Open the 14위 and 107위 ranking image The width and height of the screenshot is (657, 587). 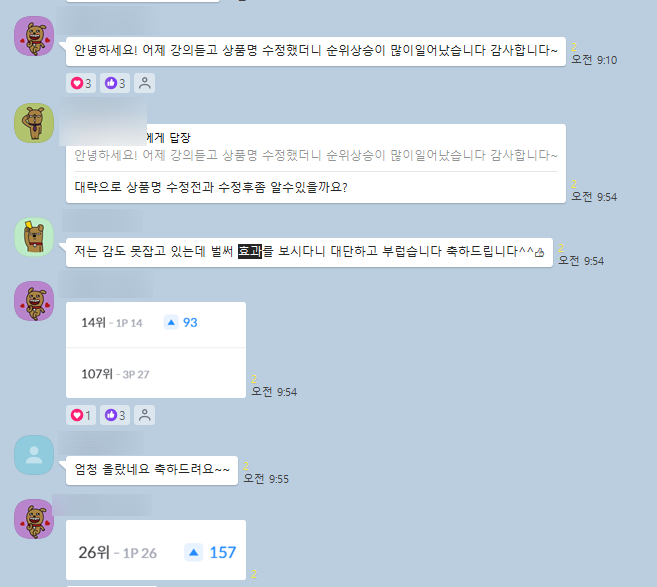tap(156, 350)
